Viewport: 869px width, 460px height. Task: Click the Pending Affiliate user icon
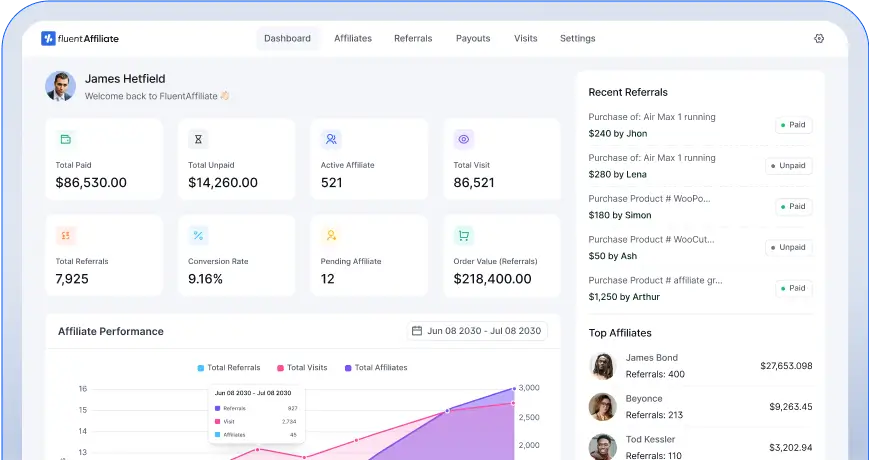tap(331, 236)
